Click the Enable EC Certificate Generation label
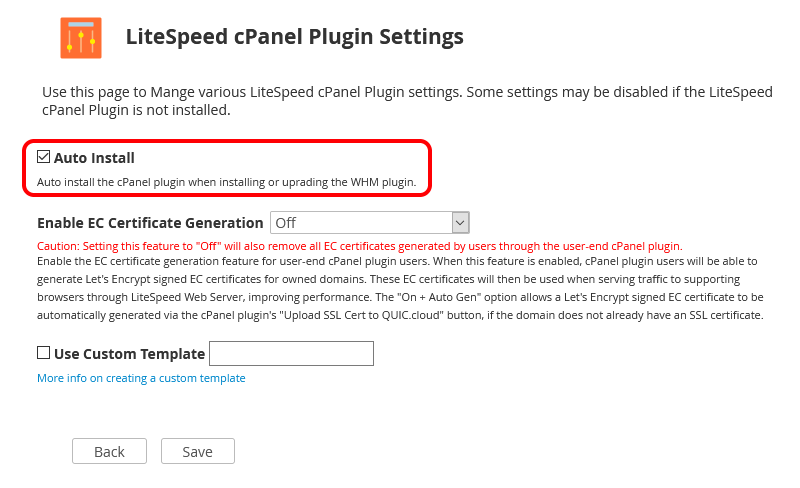The height and width of the screenshot is (488, 800). click(150, 223)
